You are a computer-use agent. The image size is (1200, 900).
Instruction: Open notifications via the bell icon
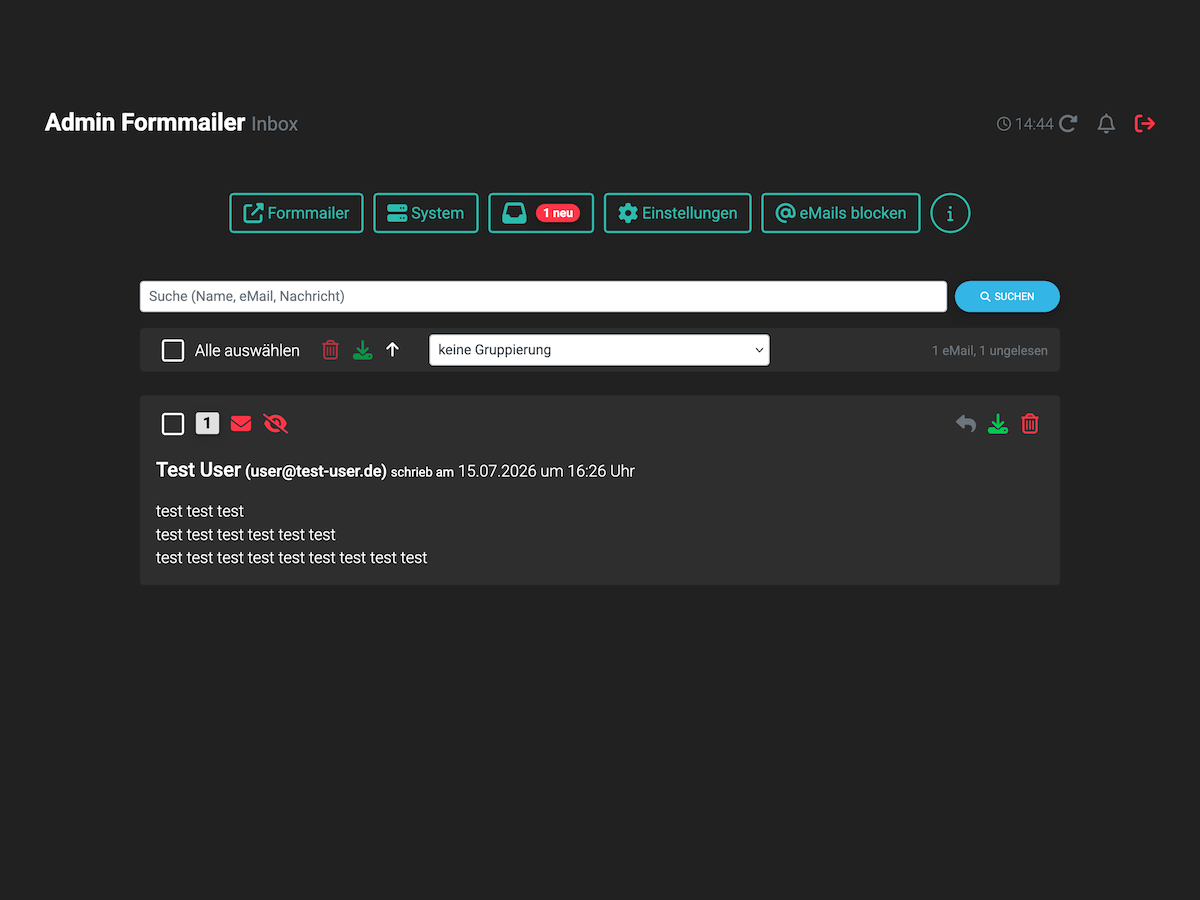pos(1106,124)
